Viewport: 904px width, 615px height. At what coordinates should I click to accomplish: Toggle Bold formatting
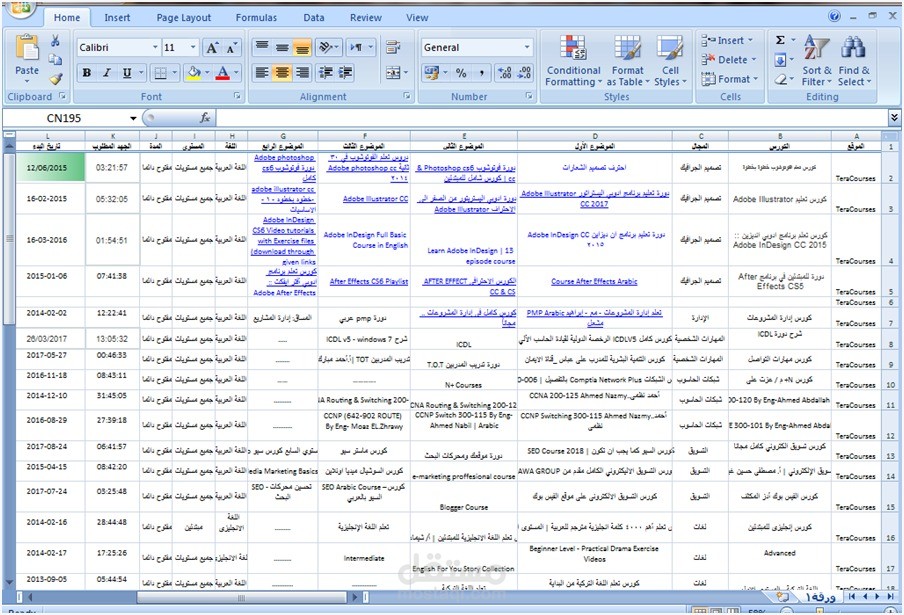[x=86, y=73]
